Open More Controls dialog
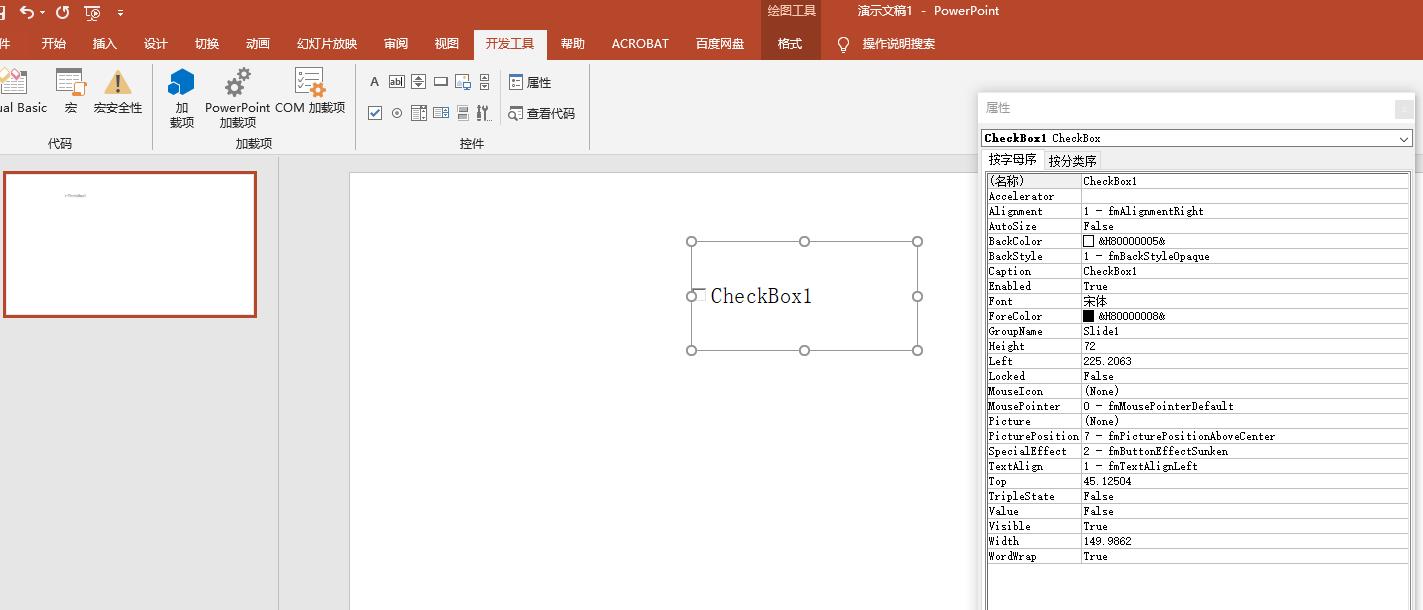Viewport: 1423px width, 610px height. tap(484, 112)
